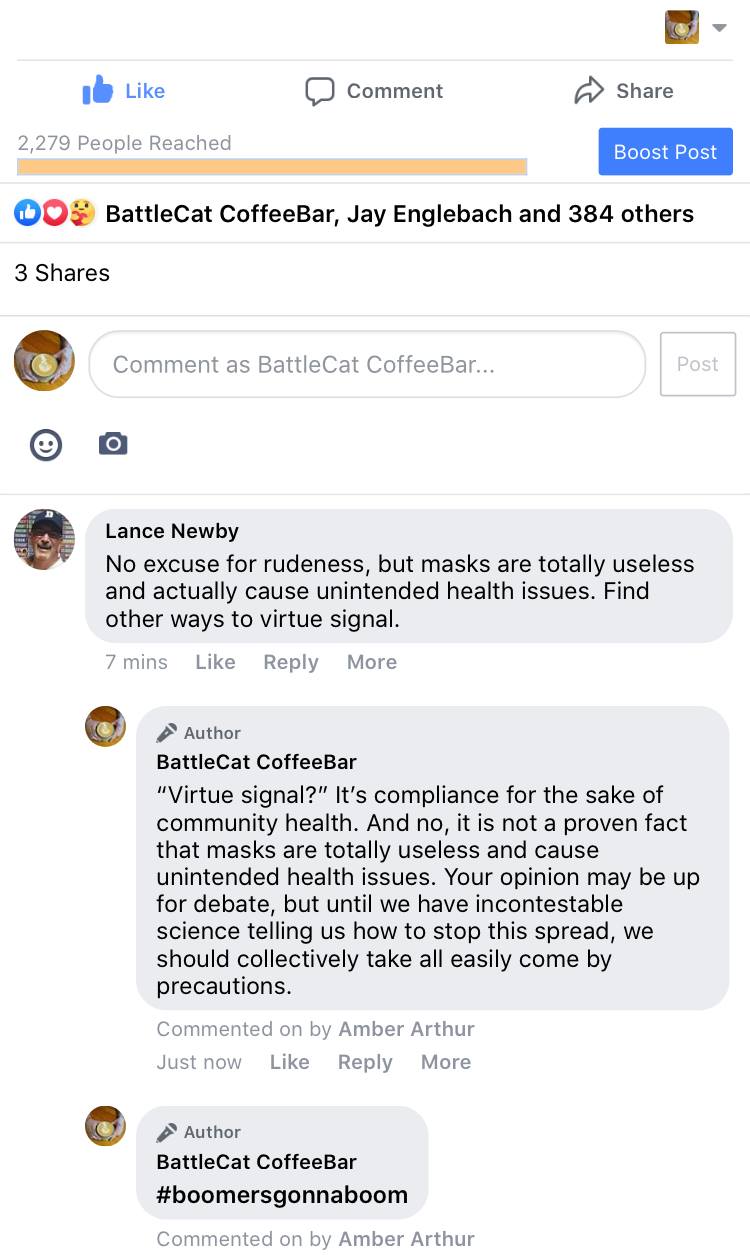
Task: Like Lance Newby's comment
Action: tap(215, 662)
